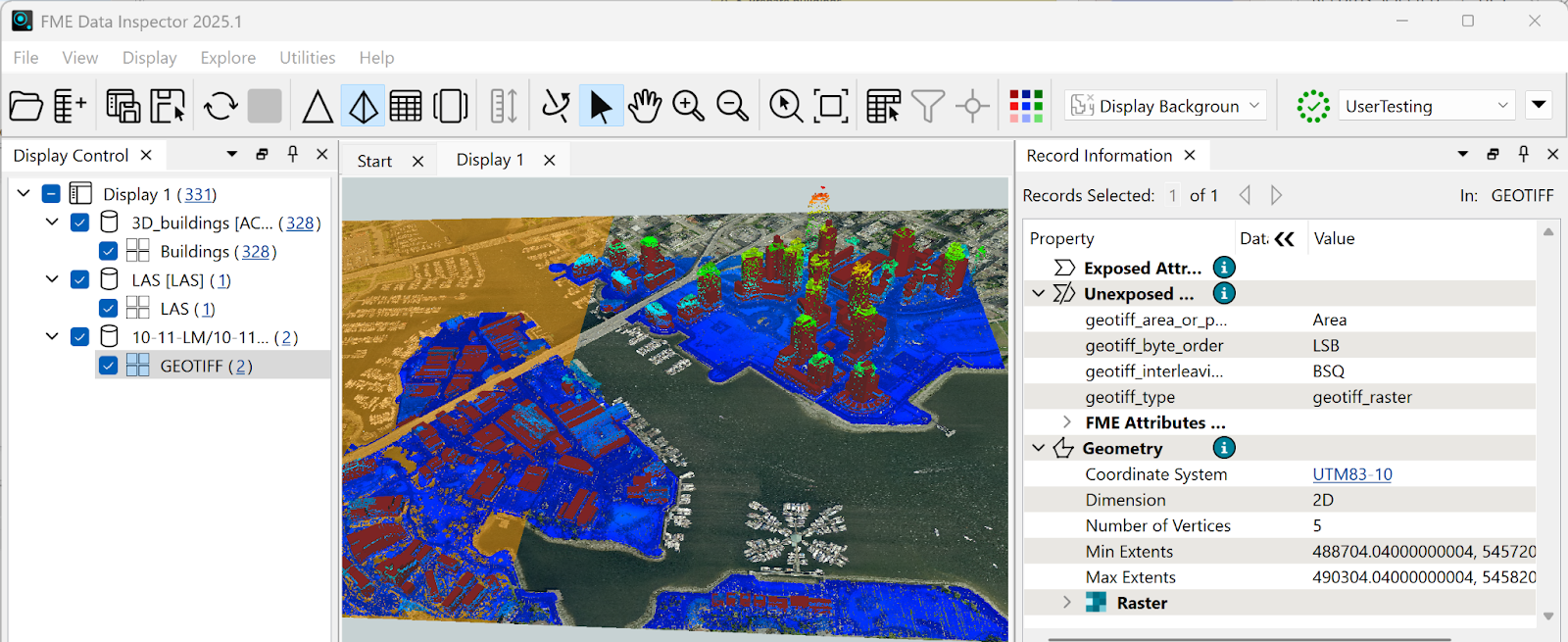Expand the FME Attributes section

point(1067,422)
